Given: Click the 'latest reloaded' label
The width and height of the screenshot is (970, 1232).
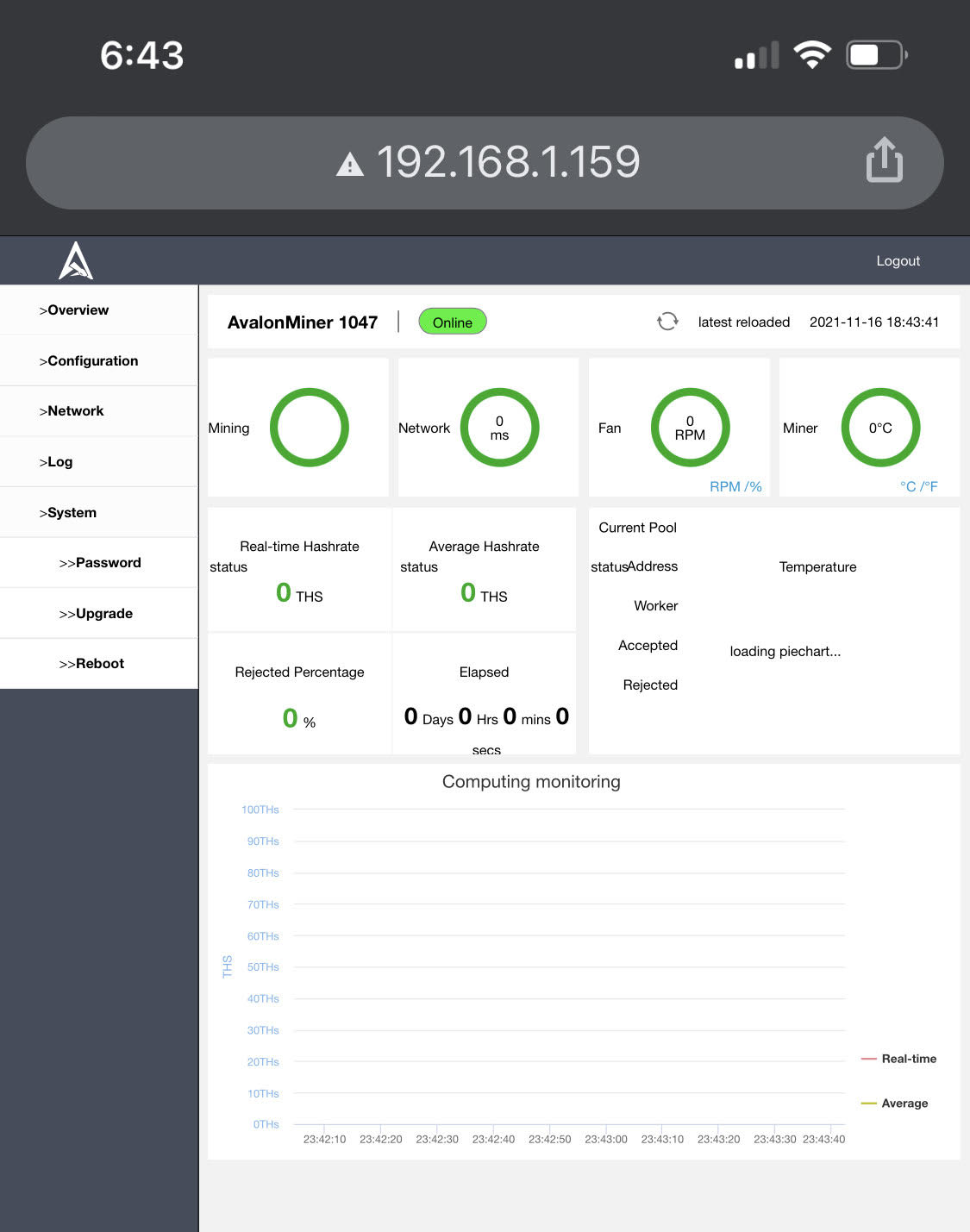Looking at the screenshot, I should (744, 322).
